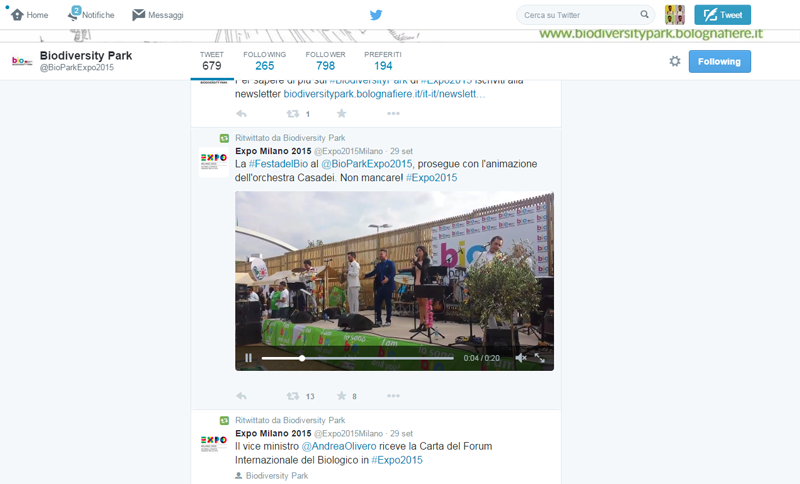The height and width of the screenshot is (484, 800).
Task: Open 29 set timestamp of FestadelBio tweet
Action: [x=402, y=151]
